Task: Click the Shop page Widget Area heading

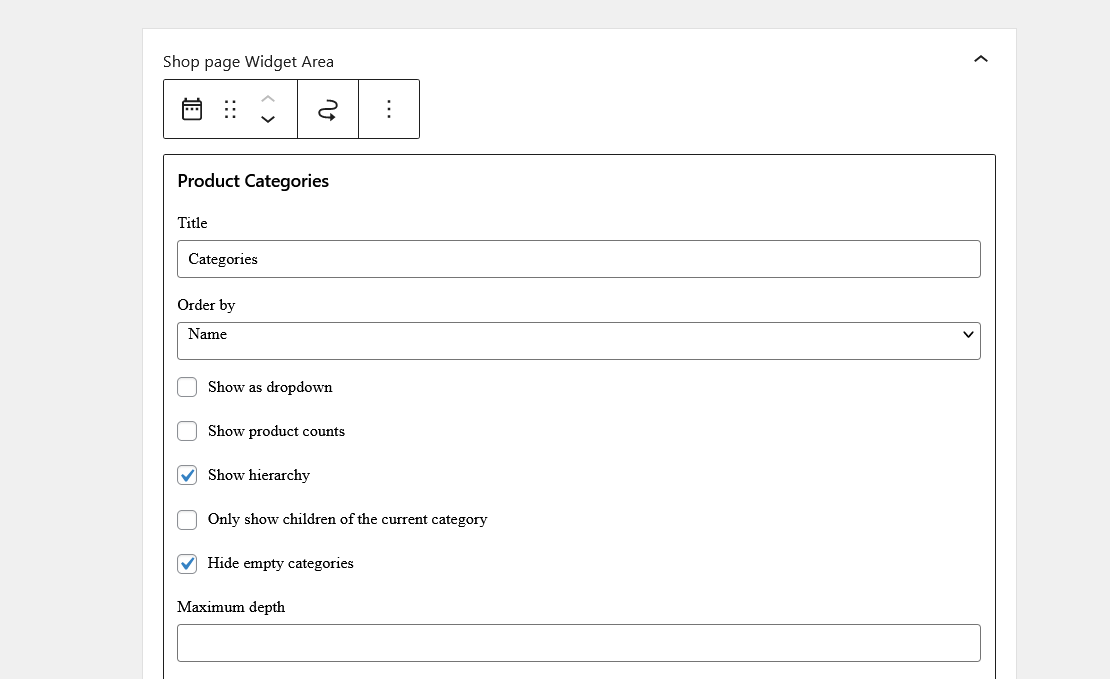Action: [248, 62]
